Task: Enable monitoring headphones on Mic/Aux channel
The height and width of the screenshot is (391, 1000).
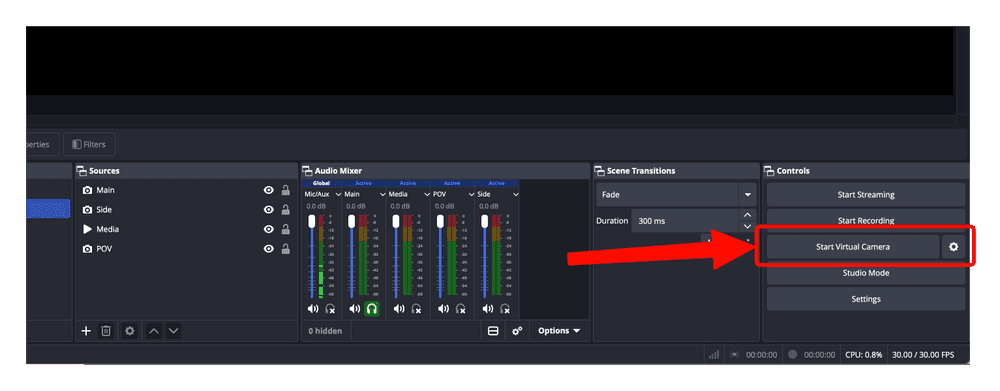Action: click(x=330, y=309)
